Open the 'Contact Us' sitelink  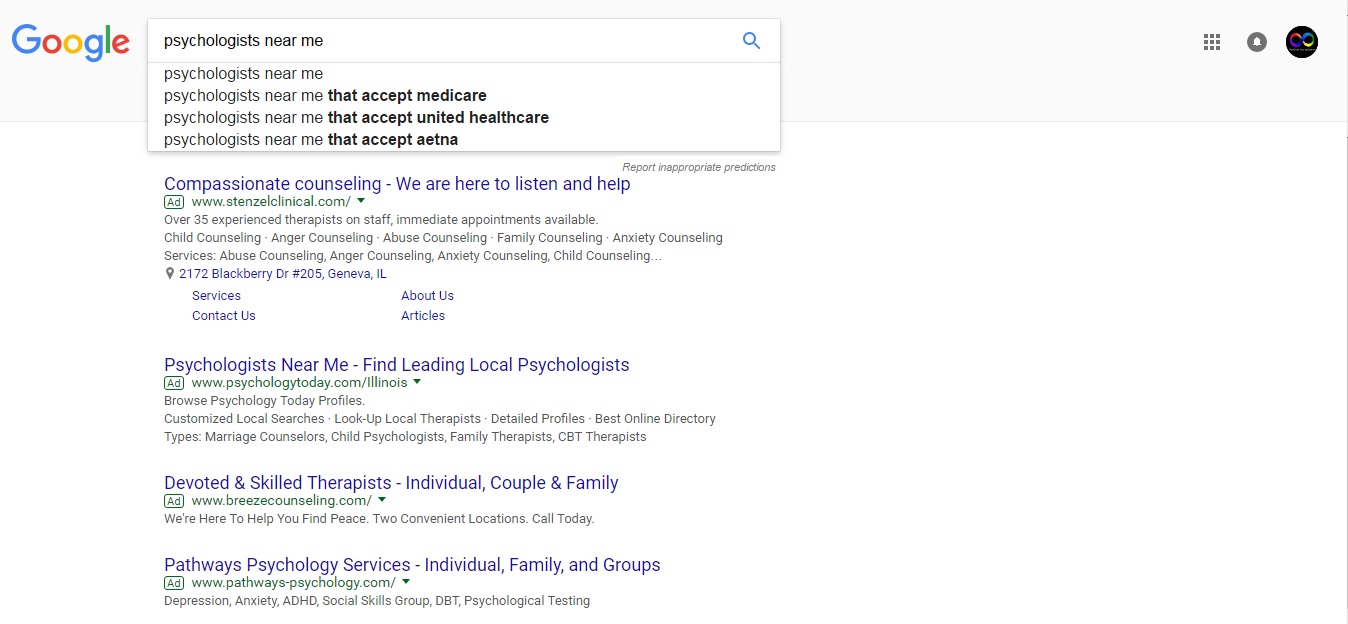(x=224, y=316)
